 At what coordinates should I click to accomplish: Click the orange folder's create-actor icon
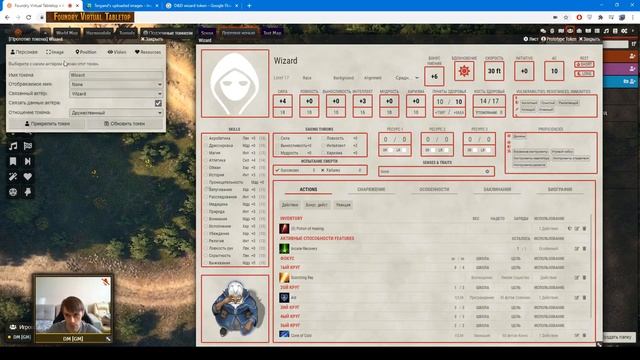pyautogui.click(x=633, y=56)
